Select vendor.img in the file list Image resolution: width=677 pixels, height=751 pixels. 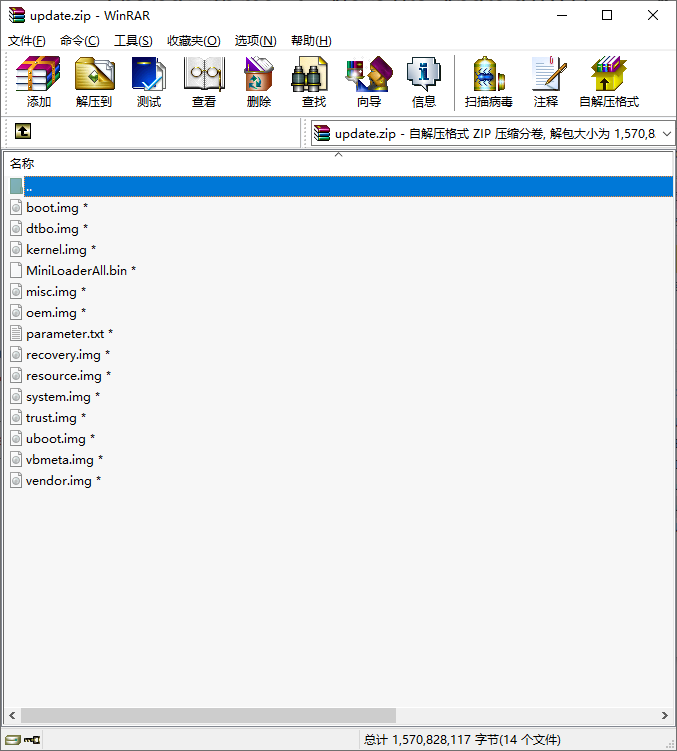(59, 480)
